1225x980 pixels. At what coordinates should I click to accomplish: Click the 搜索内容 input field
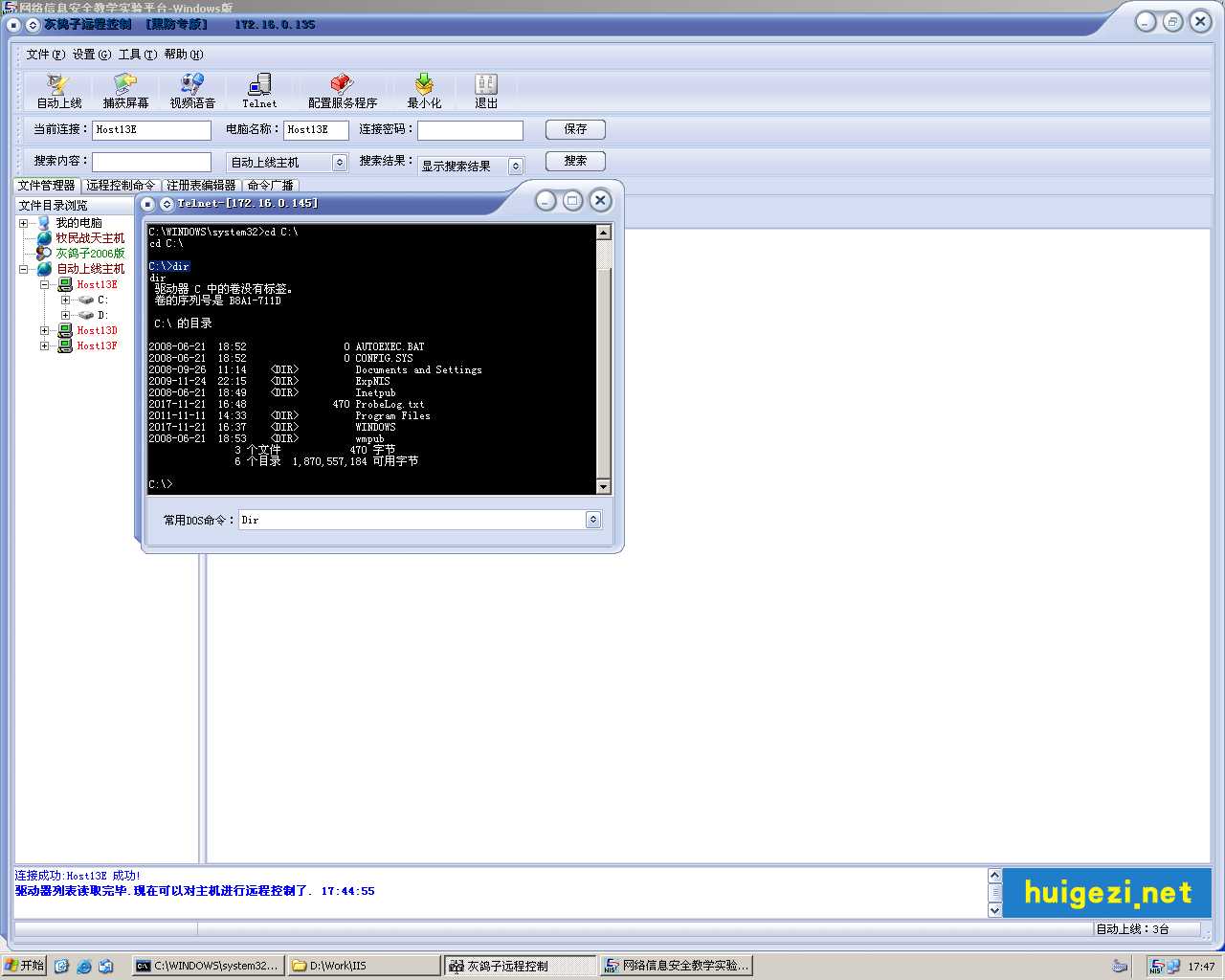[151, 162]
